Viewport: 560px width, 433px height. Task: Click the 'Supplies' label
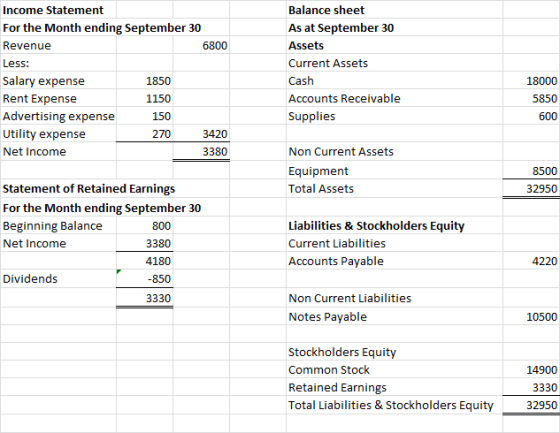coord(312,116)
